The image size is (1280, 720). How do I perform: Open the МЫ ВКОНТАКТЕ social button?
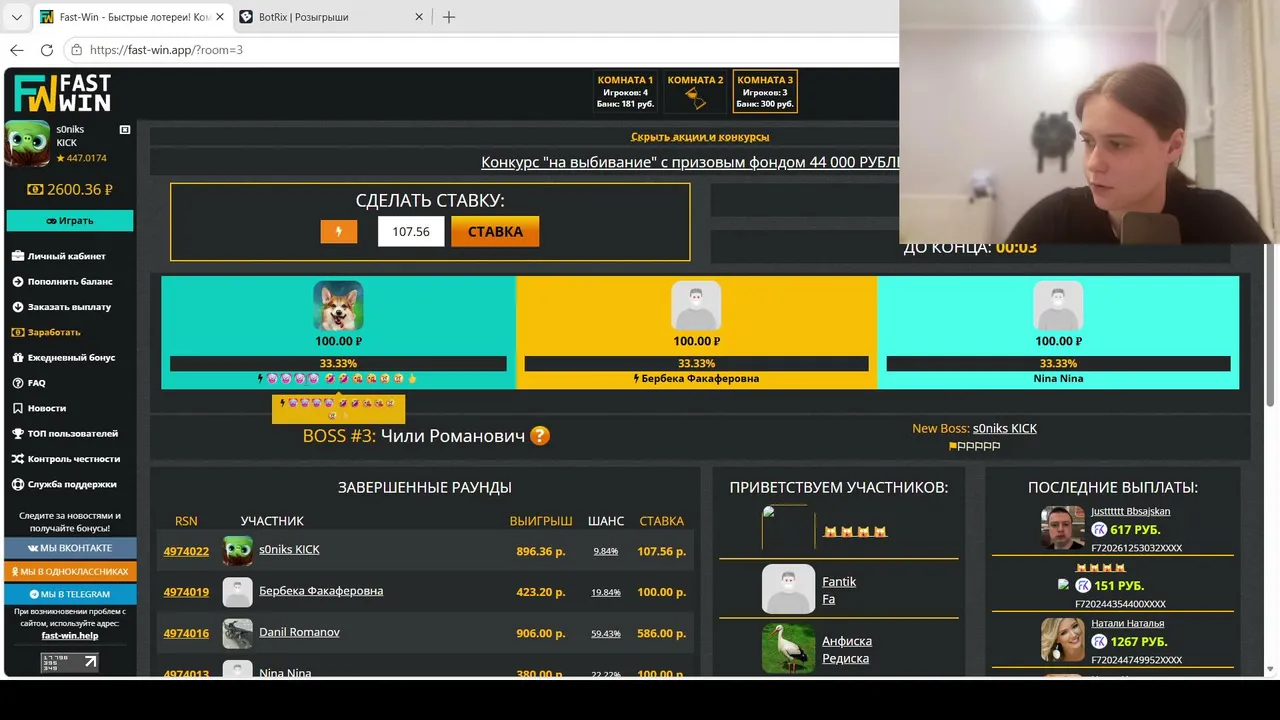(x=70, y=548)
